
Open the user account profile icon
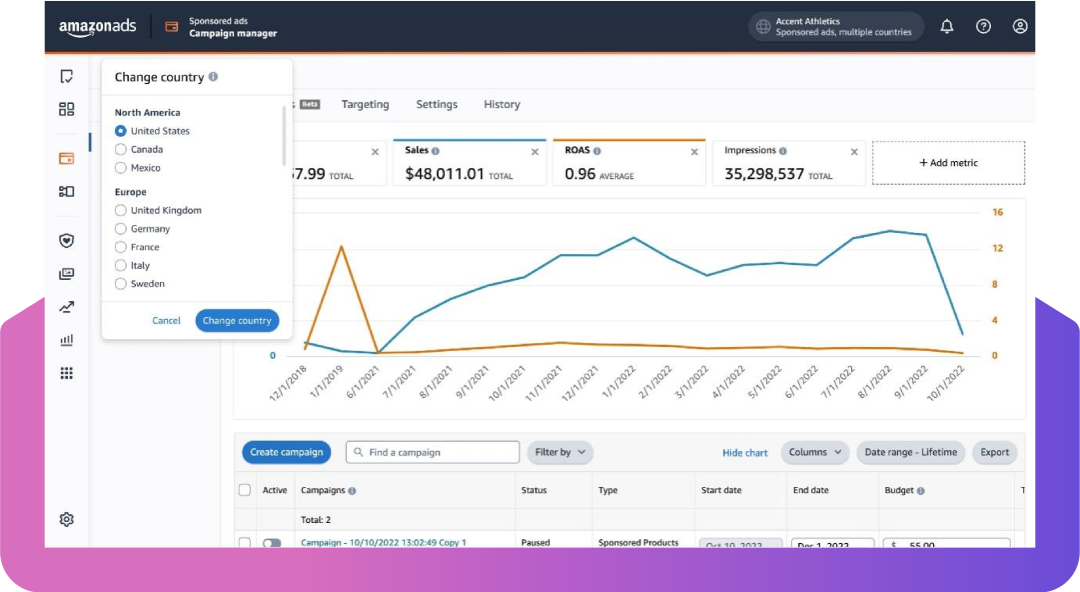coord(1020,26)
